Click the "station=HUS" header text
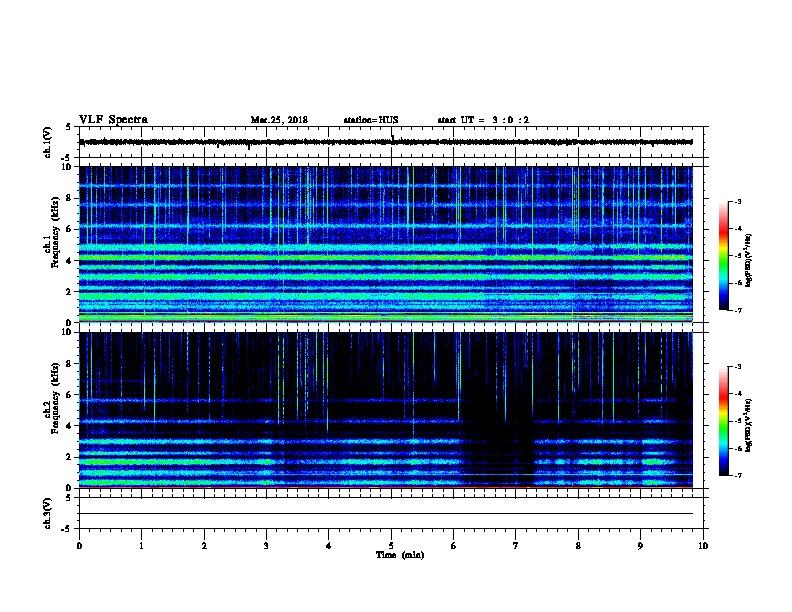The image size is (792, 612). click(x=371, y=120)
